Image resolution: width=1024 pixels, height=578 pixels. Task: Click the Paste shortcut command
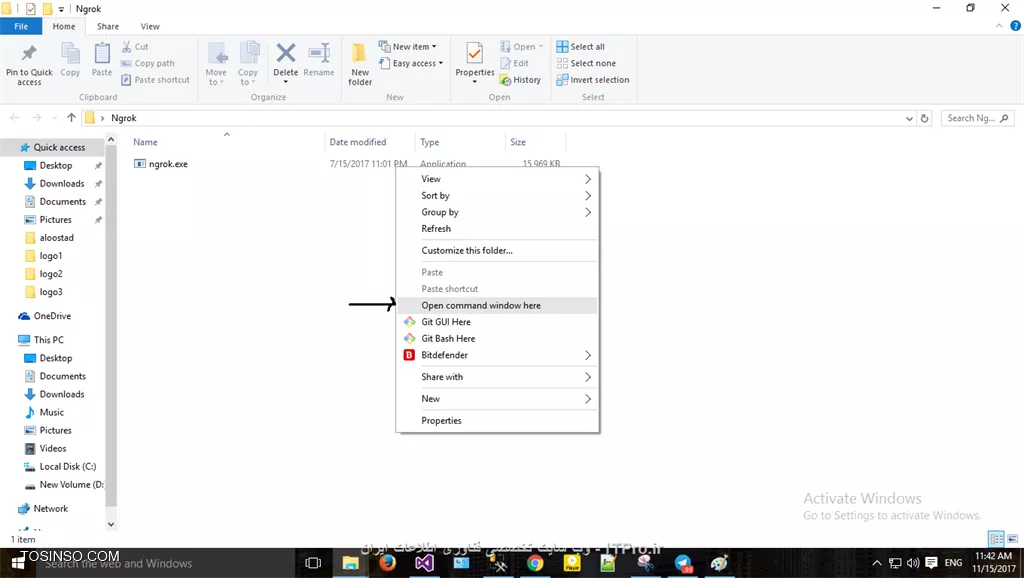tap(155, 80)
